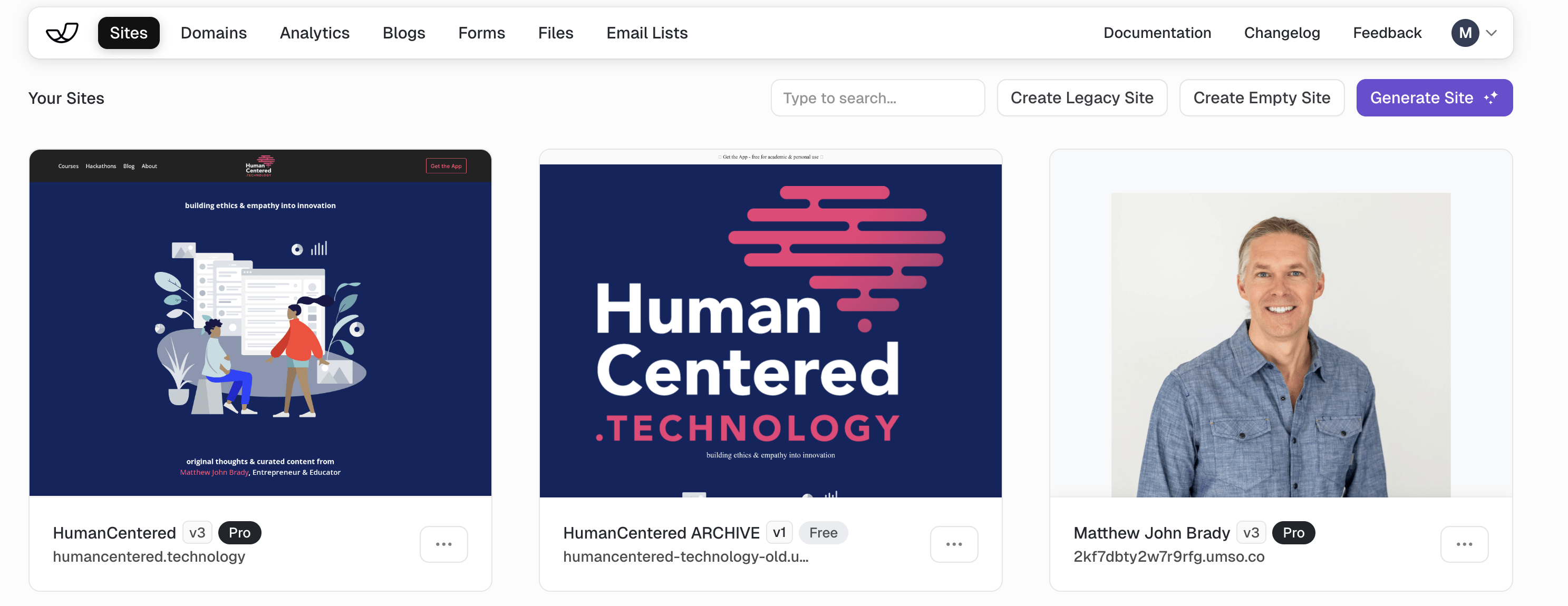The height and width of the screenshot is (606, 1568).
Task: Open the Forms page
Action: point(481,33)
